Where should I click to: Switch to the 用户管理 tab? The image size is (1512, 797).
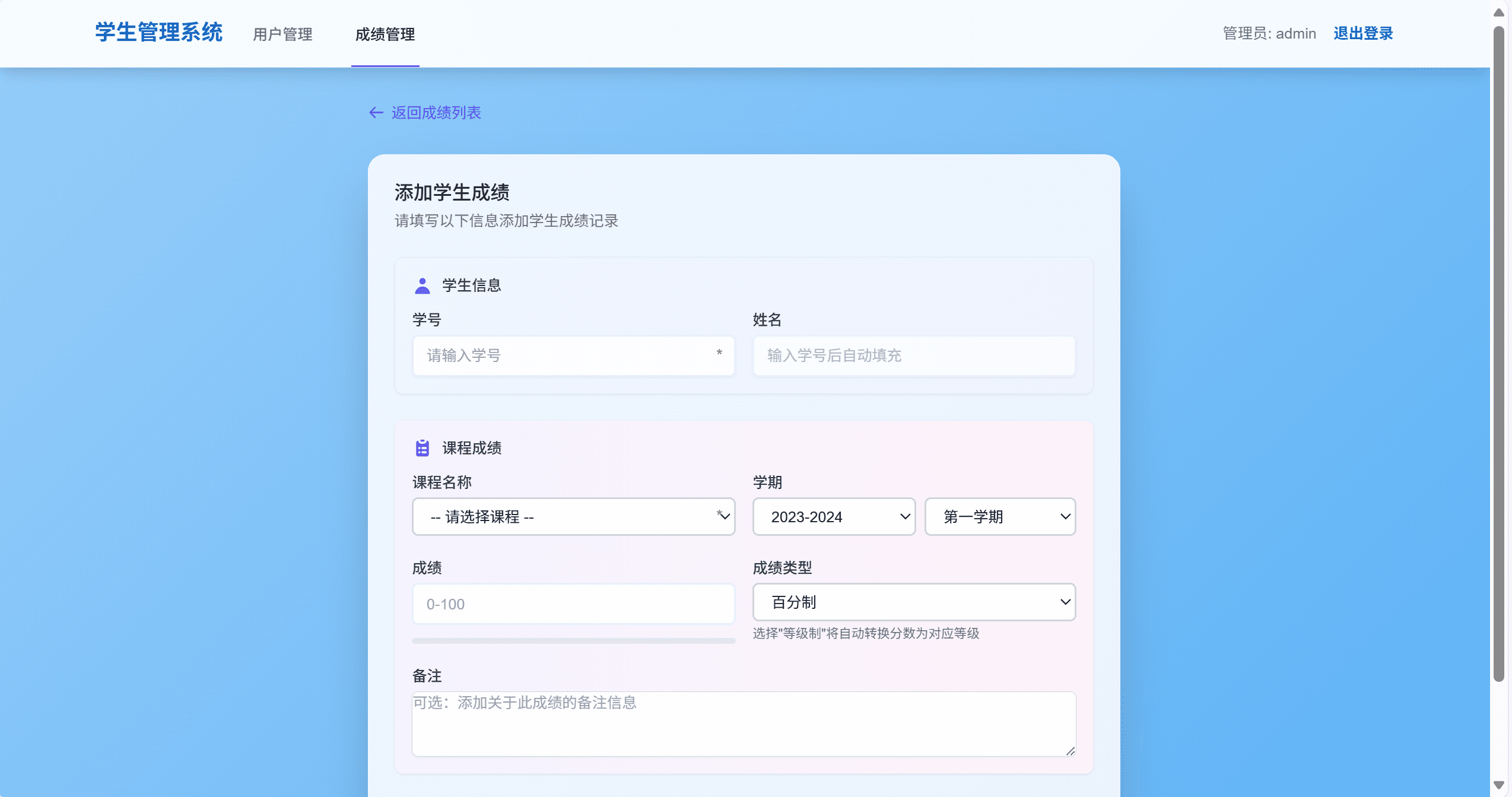coord(282,34)
